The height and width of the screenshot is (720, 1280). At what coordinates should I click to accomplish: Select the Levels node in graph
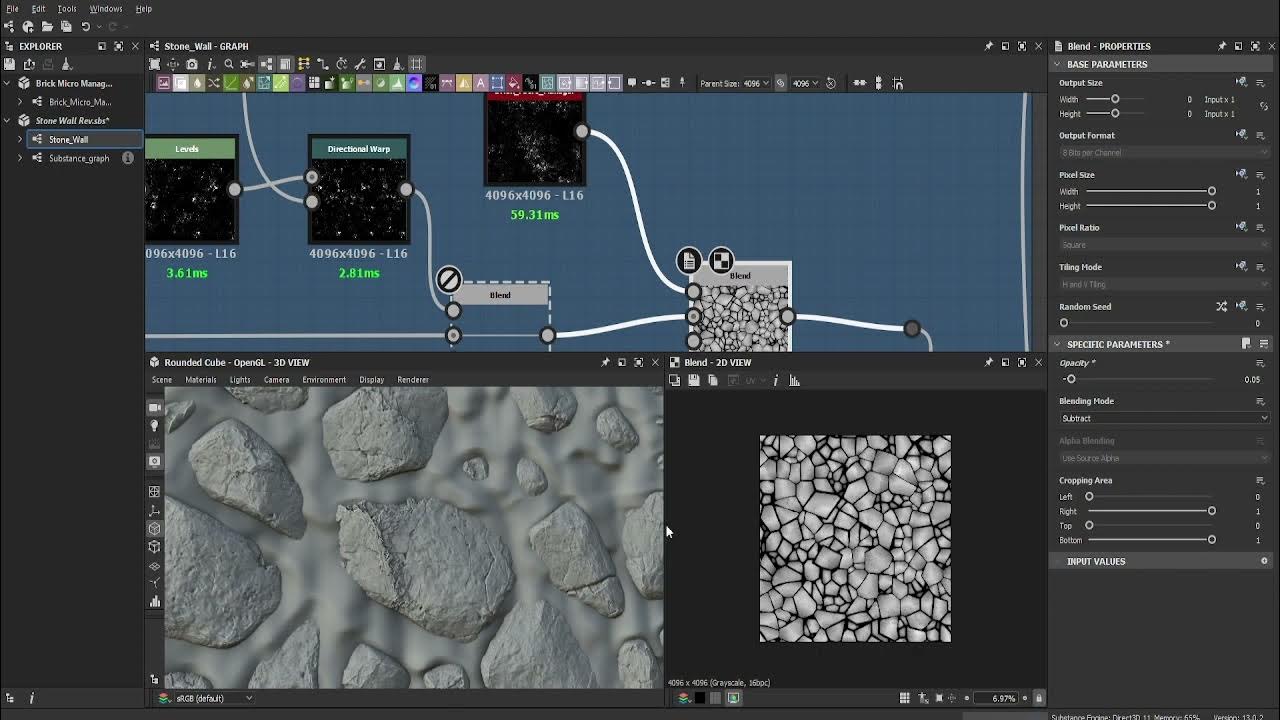click(x=190, y=189)
